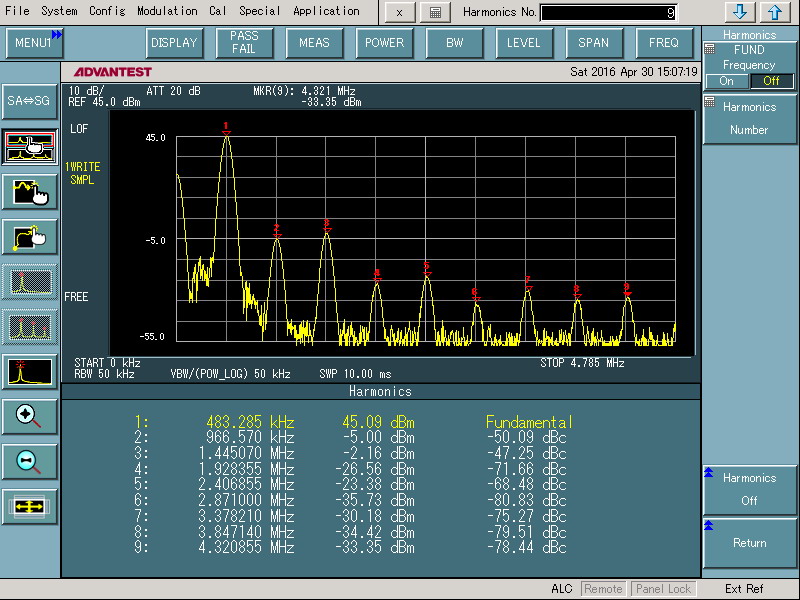Expand the MENU1 button
800x600 pixels.
click(35, 43)
